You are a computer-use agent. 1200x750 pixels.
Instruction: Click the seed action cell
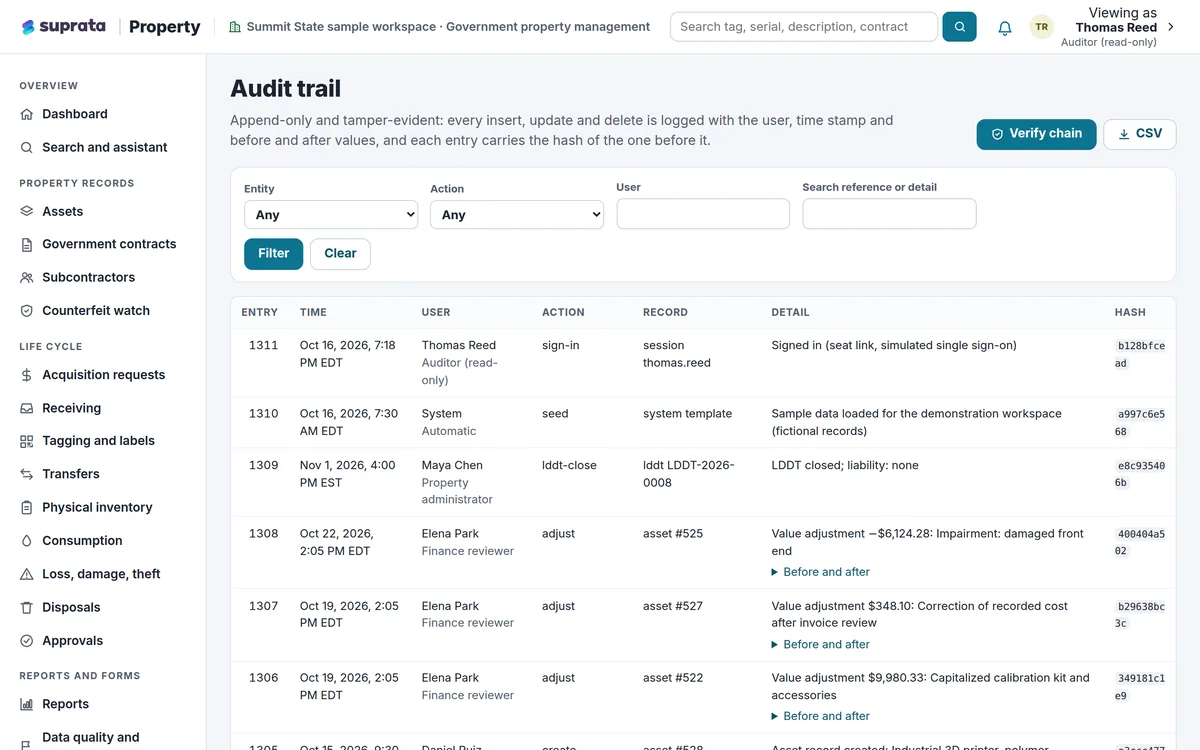tap(555, 413)
